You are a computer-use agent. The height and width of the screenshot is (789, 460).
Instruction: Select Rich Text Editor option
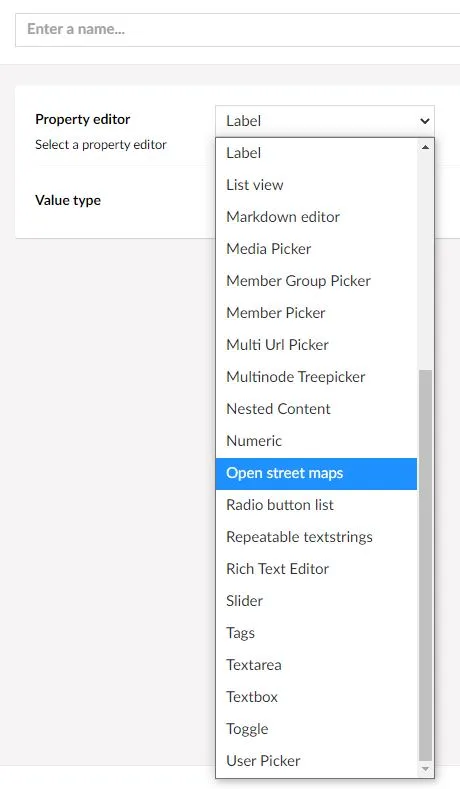tap(317, 569)
